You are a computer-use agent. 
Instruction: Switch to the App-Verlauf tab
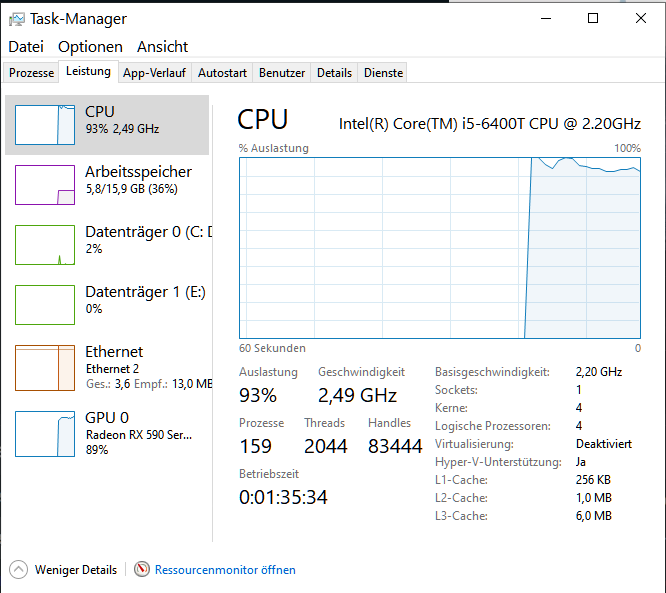coord(155,73)
